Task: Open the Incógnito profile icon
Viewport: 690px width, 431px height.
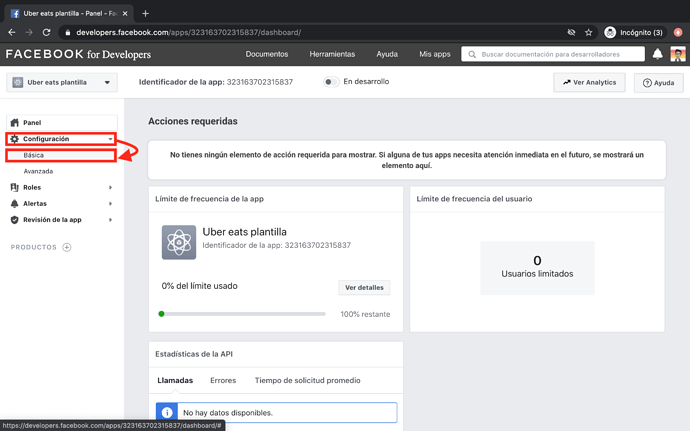Action: click(610, 32)
